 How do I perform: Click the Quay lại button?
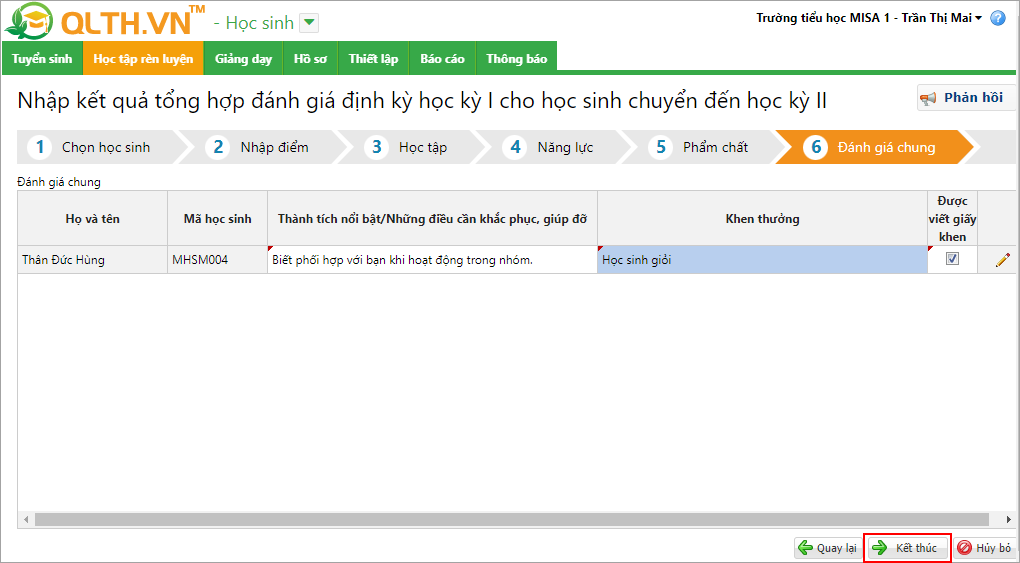[x=829, y=547]
